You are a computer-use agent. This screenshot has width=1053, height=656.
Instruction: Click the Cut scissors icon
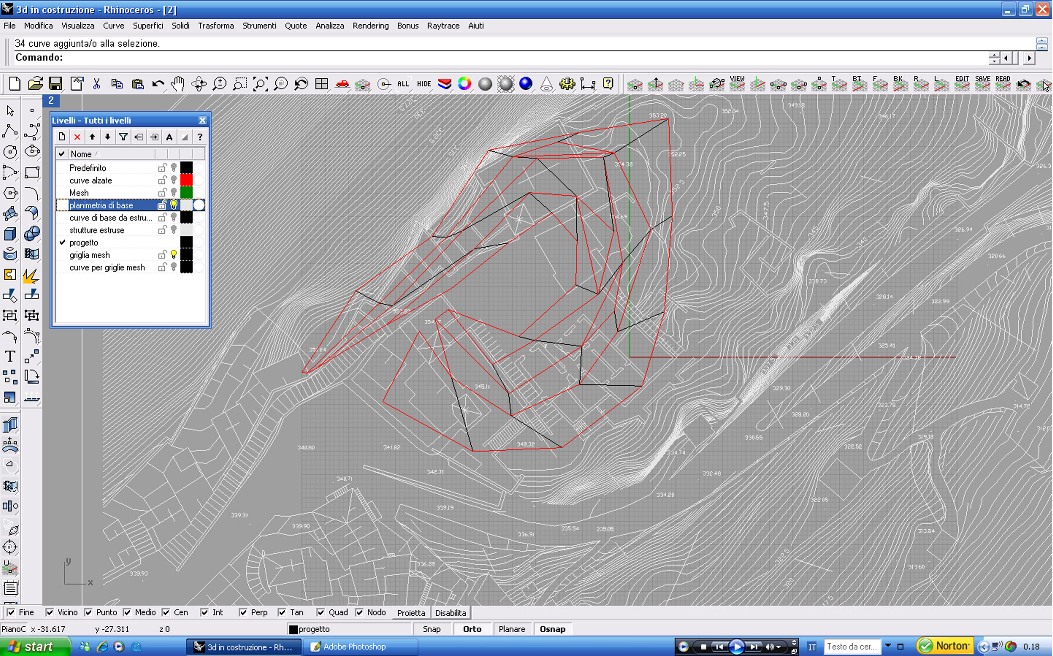[96, 84]
